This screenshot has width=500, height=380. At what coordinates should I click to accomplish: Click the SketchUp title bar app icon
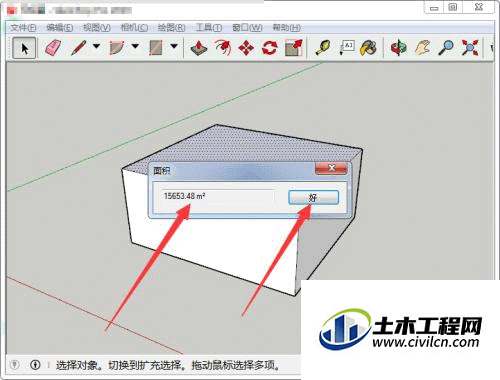click(12, 10)
